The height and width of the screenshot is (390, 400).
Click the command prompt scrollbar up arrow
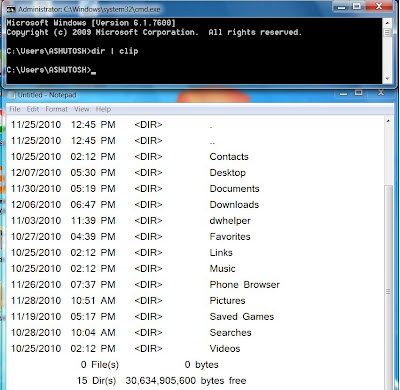click(x=387, y=23)
